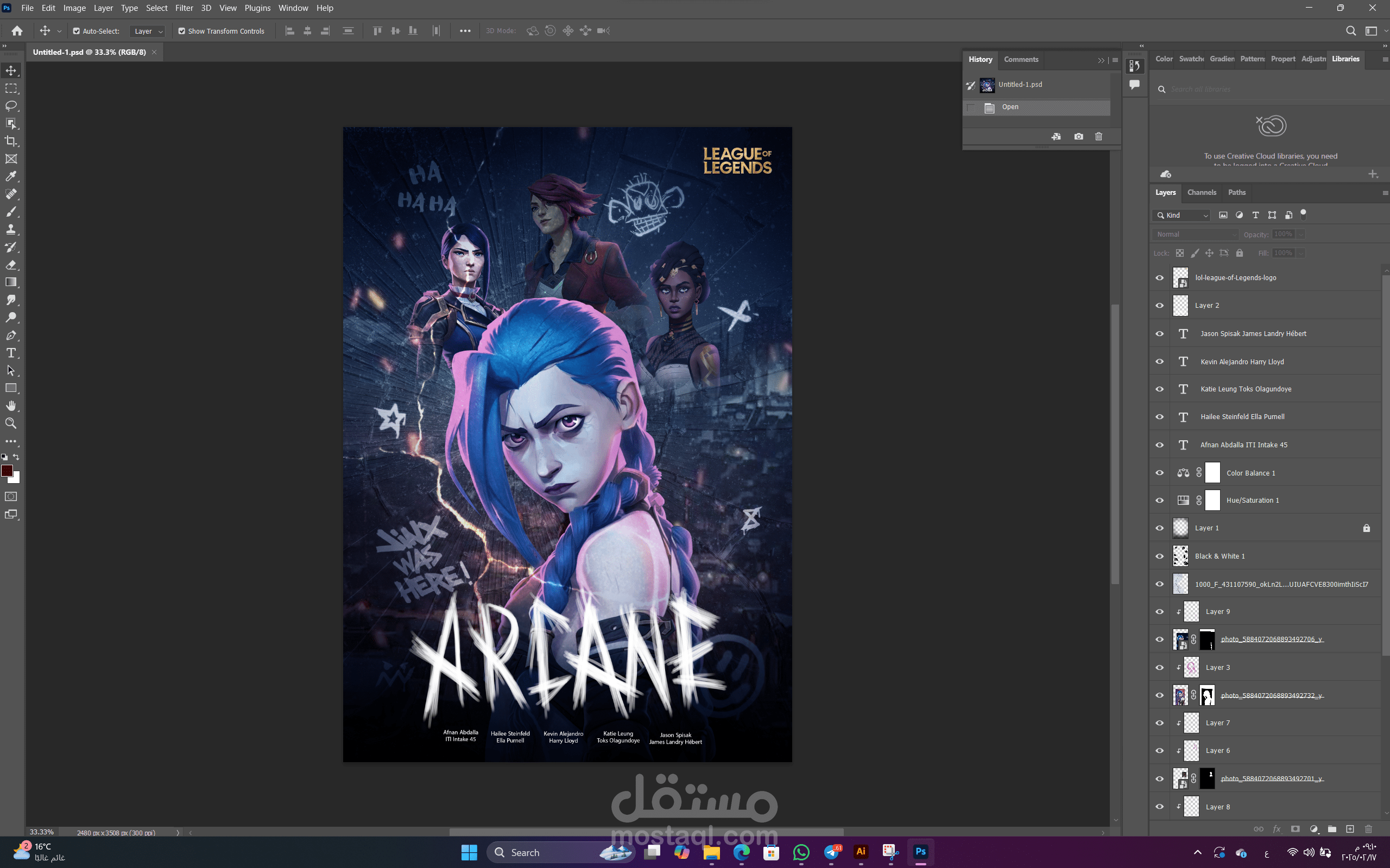Viewport: 1390px width, 868px height.
Task: Toggle visibility of Layer 1
Action: (x=1159, y=528)
